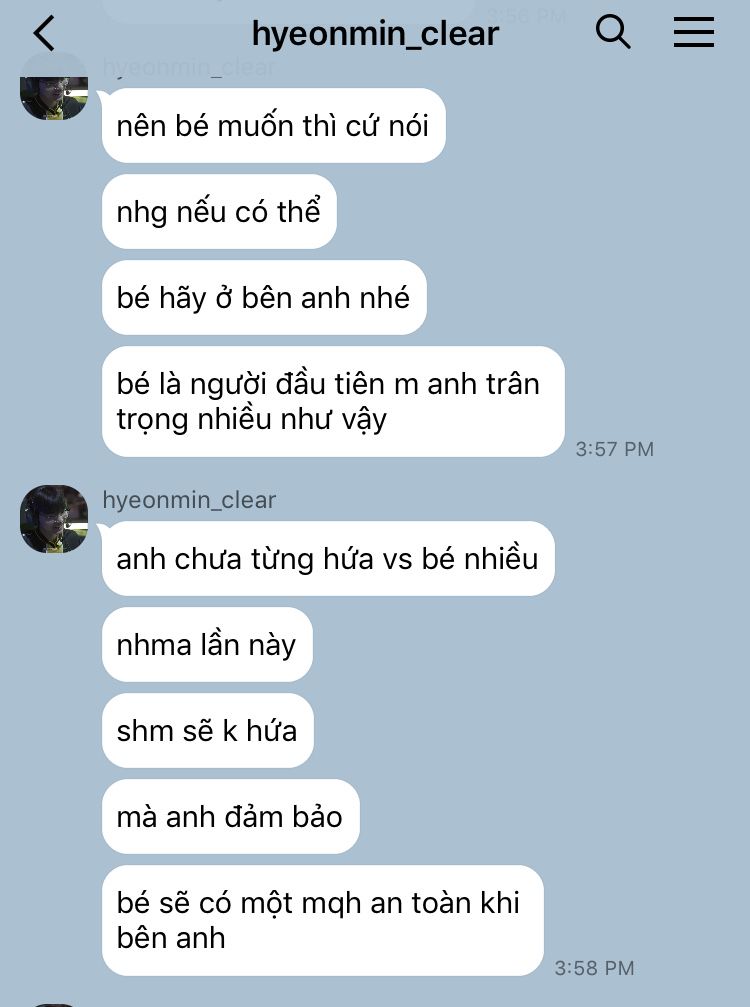Select message 'bé hãy ở bên anh nhé'
The width and height of the screenshot is (750, 1007).
click(264, 298)
